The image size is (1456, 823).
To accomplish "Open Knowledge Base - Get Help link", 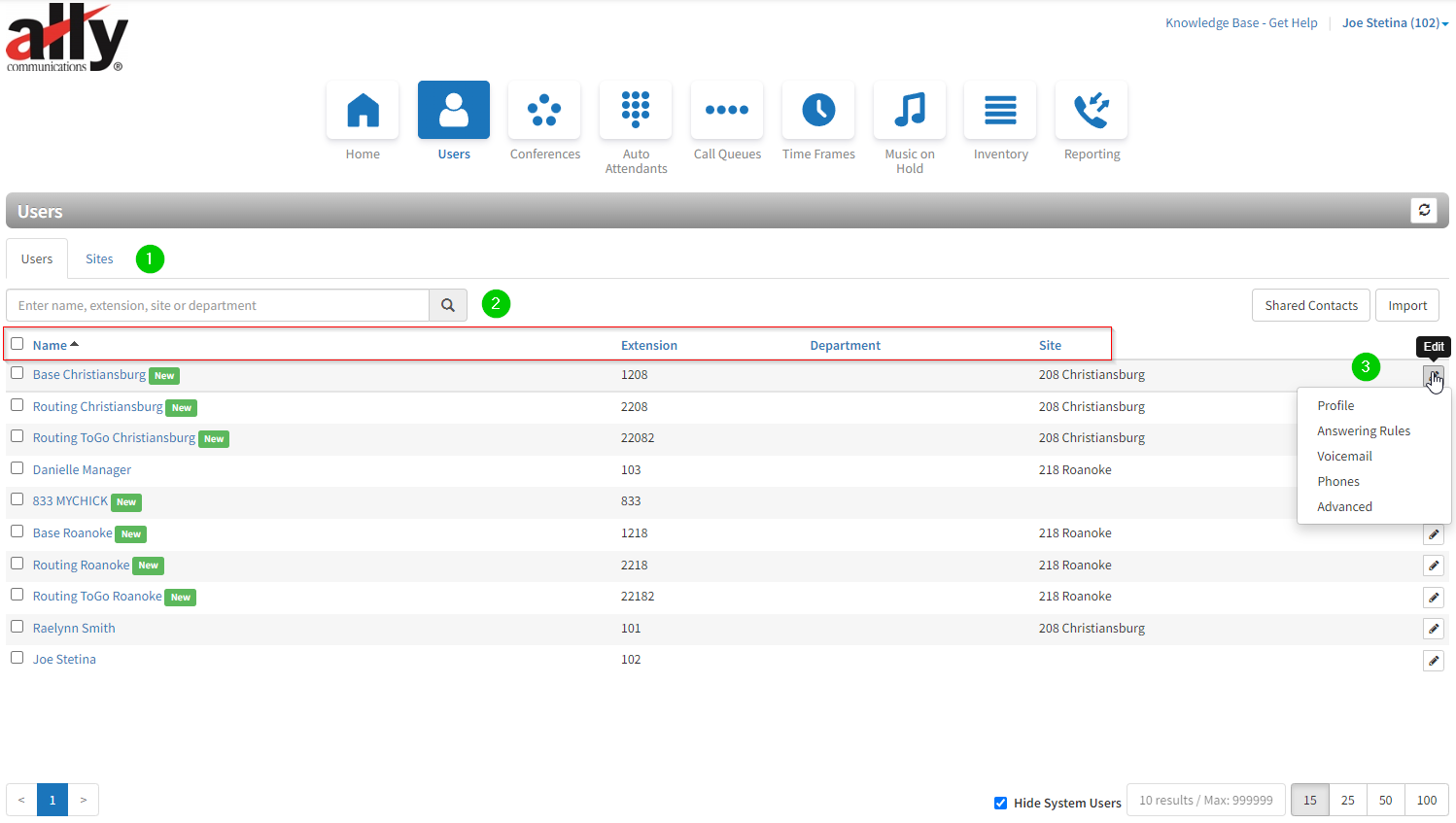I will [1241, 23].
